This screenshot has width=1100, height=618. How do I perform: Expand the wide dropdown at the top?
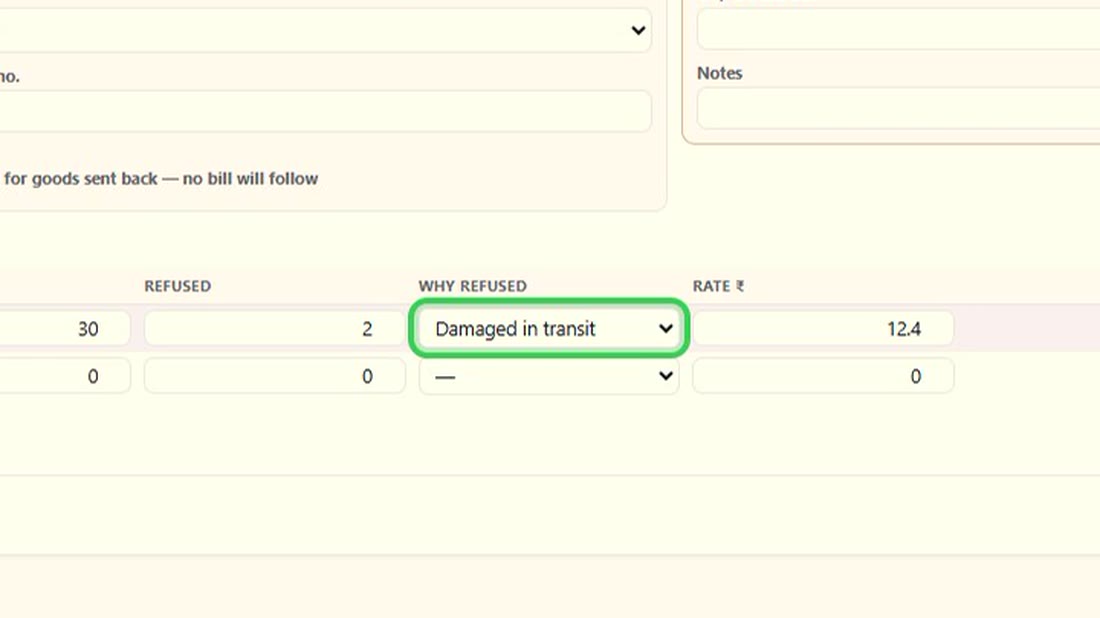pyautogui.click(x=325, y=30)
